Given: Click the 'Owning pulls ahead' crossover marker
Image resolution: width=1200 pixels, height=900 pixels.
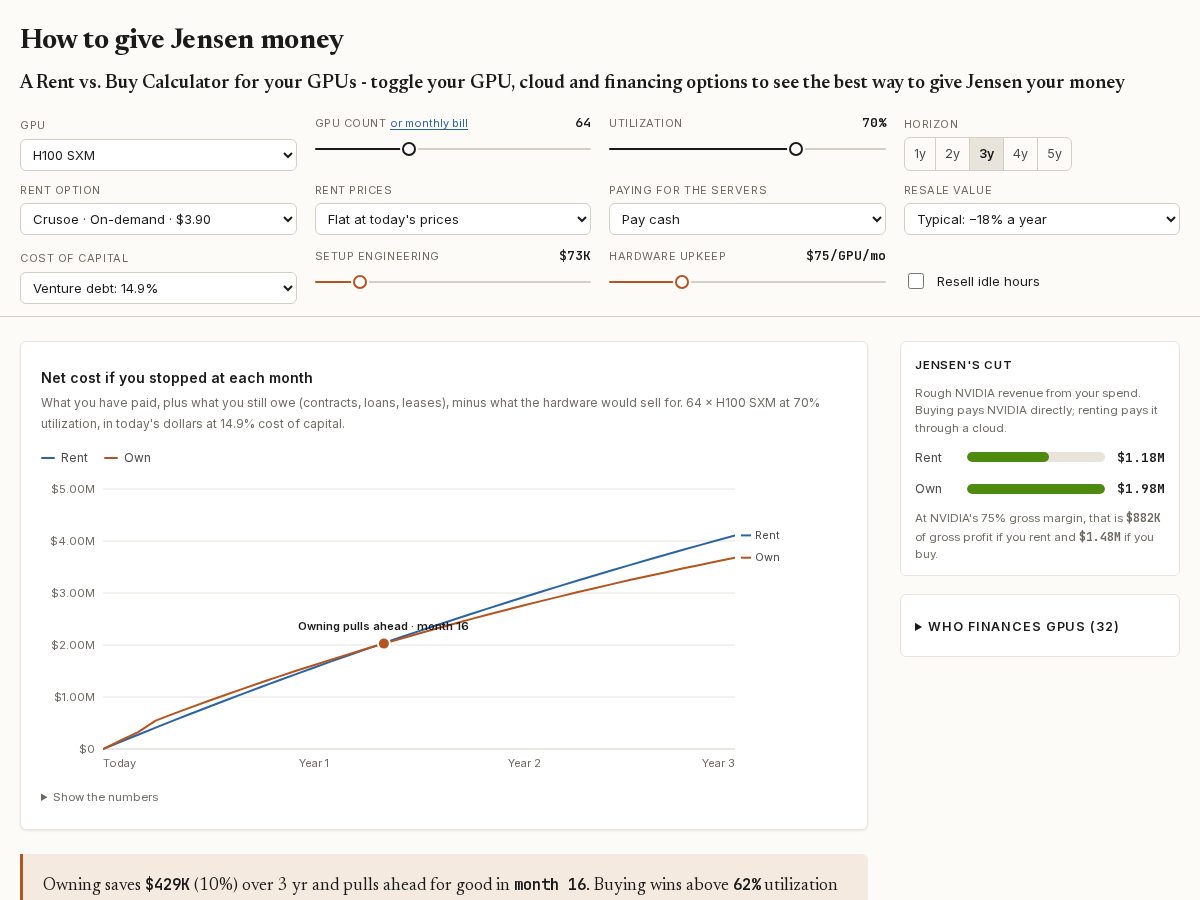Looking at the screenshot, I should 383,643.
